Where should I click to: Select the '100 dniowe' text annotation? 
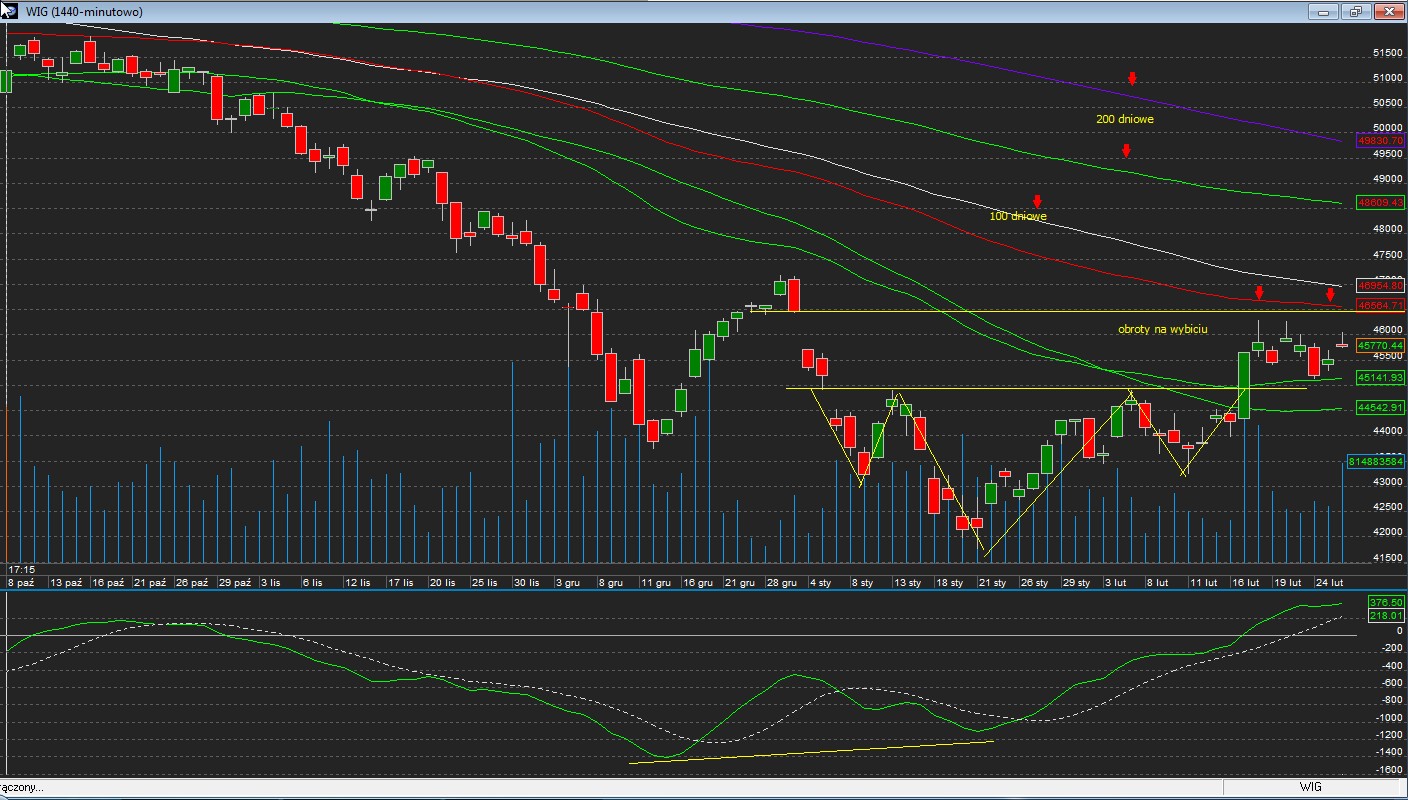[1018, 216]
